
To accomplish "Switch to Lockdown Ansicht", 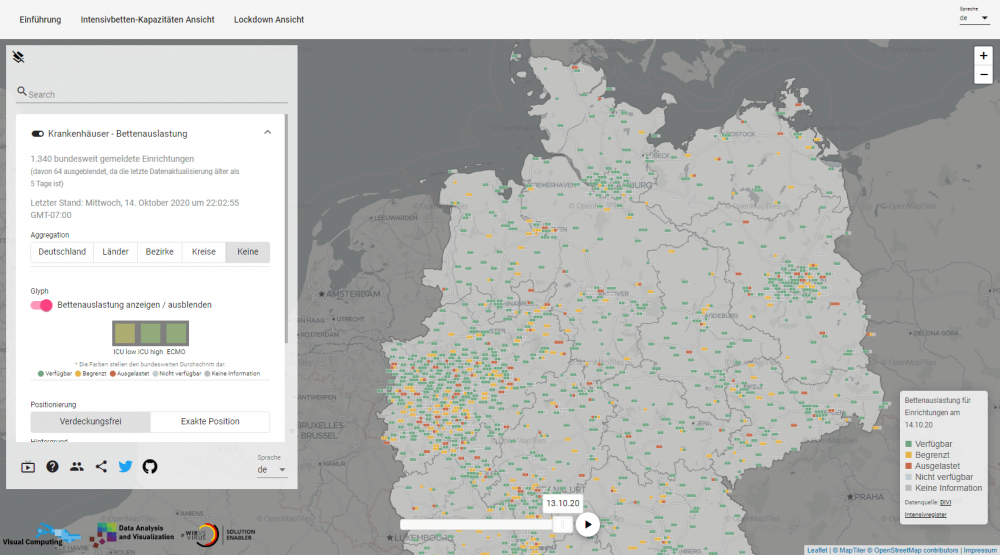I will [268, 20].
